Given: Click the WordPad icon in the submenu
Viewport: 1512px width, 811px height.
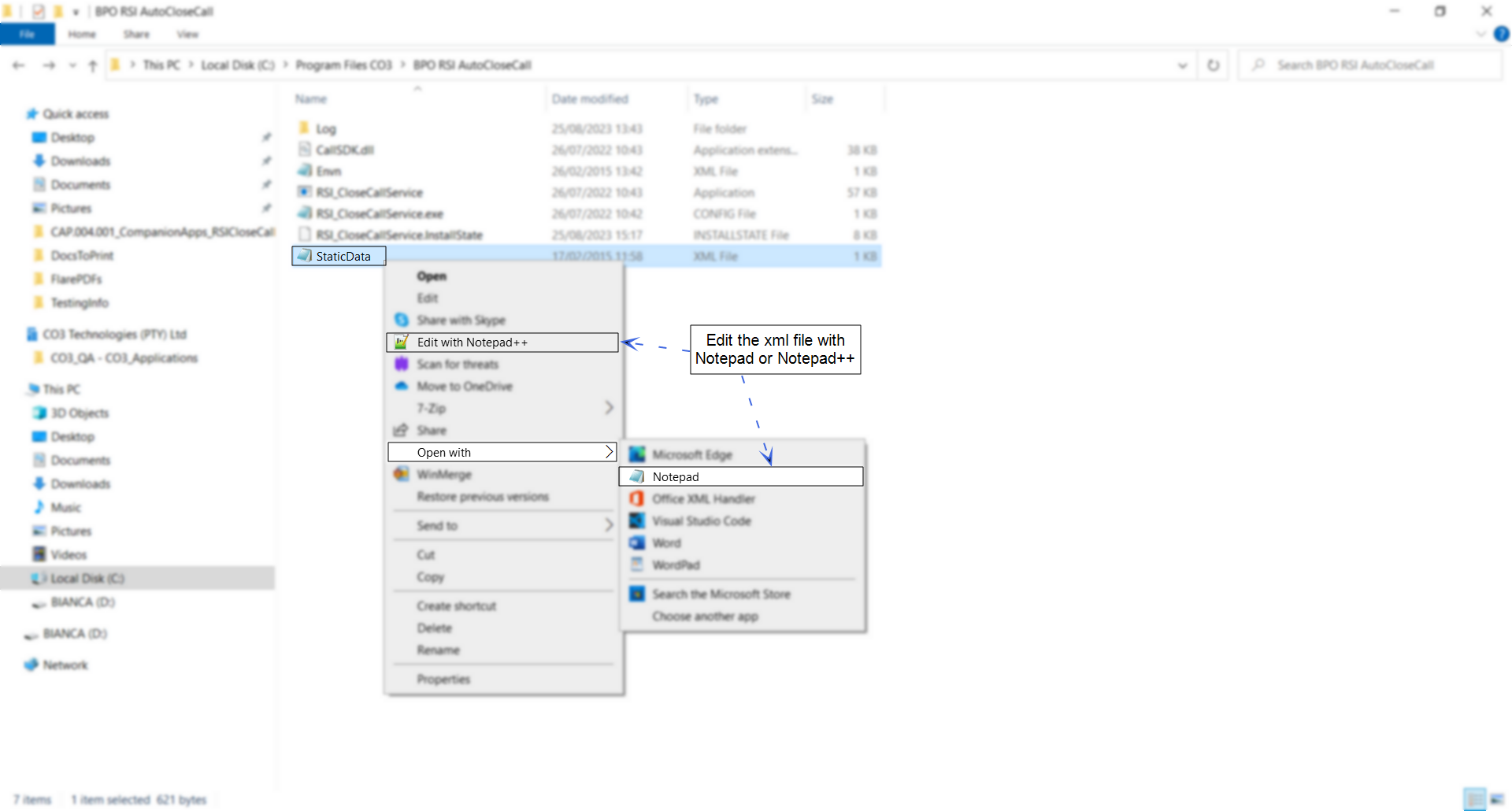Looking at the screenshot, I should coord(637,565).
